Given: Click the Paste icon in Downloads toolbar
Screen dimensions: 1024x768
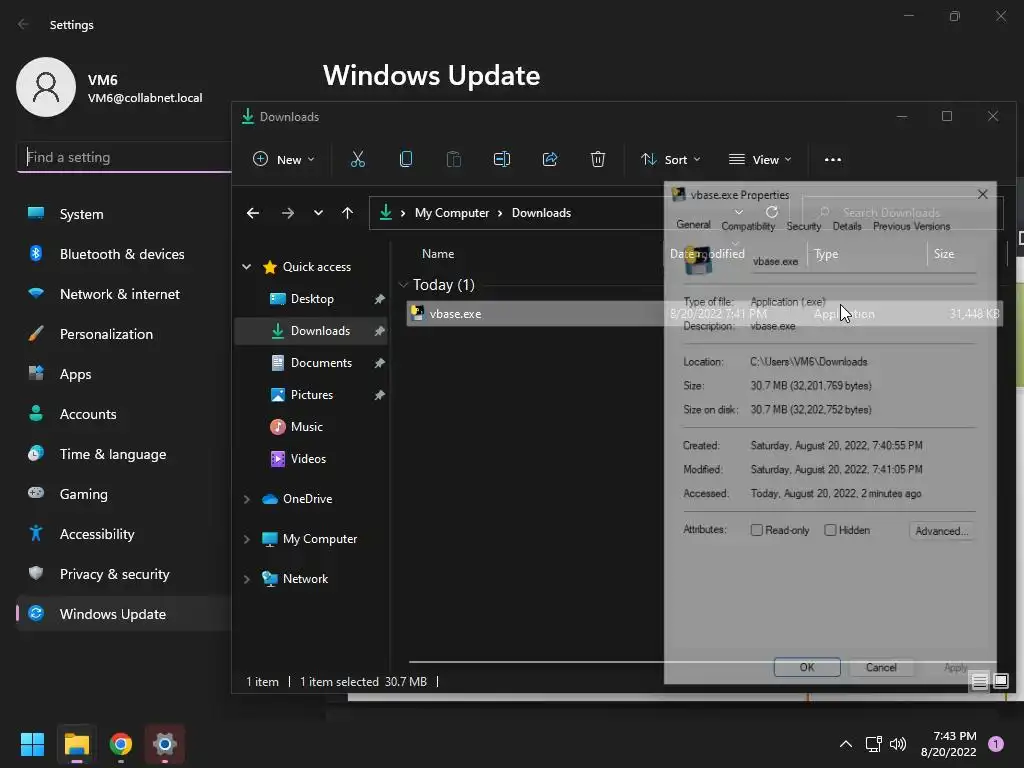Looking at the screenshot, I should [453, 159].
